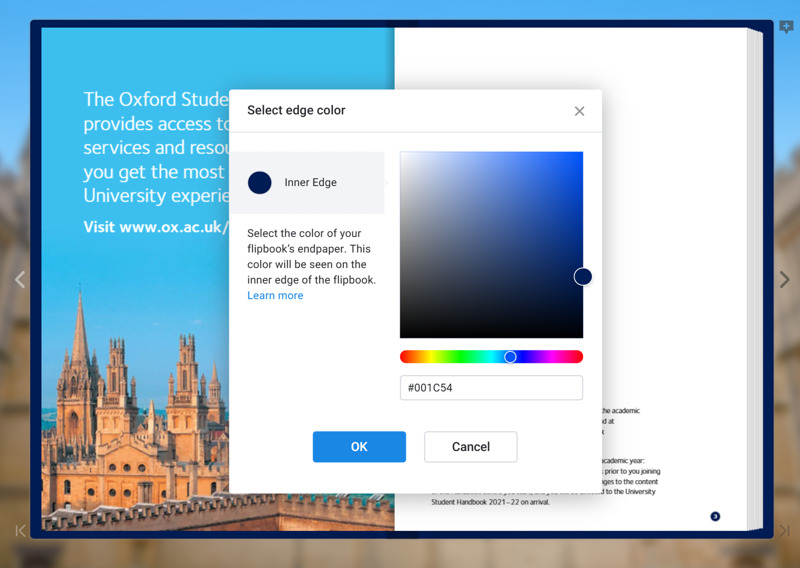Open the Learn more link
Viewport: 800px width, 568px height.
click(x=275, y=295)
